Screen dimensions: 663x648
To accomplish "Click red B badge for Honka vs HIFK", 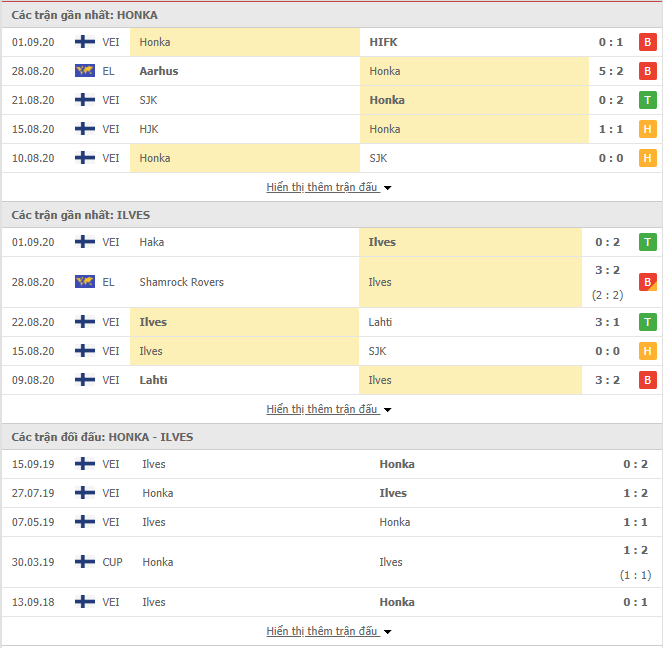I will 647,42.
